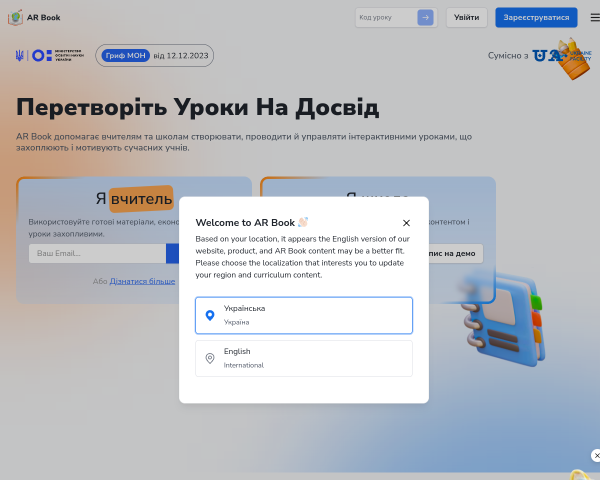Open the Дізнатися більше link
Screen dimensions: 600x480
pyautogui.click(x=142, y=281)
